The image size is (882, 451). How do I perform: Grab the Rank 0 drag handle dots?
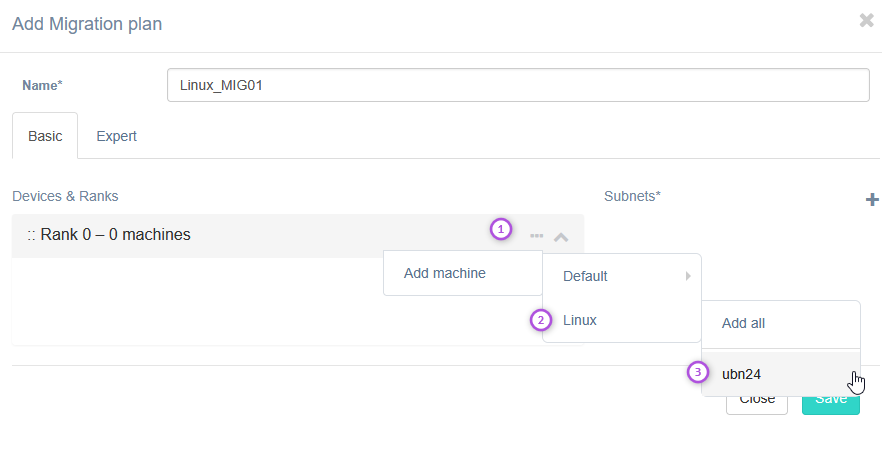31,235
